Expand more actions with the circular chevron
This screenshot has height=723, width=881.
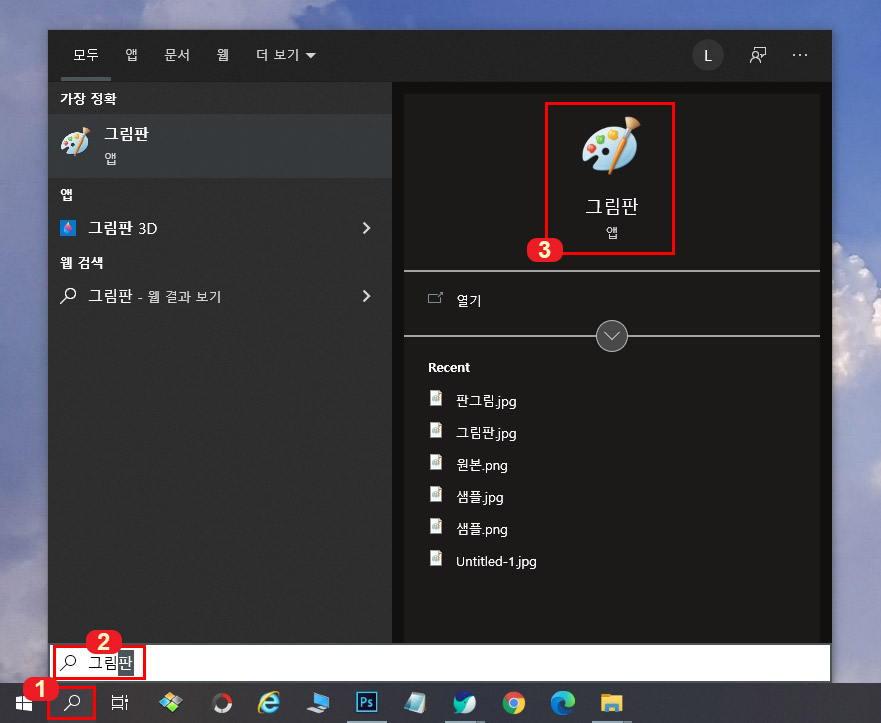click(x=611, y=336)
